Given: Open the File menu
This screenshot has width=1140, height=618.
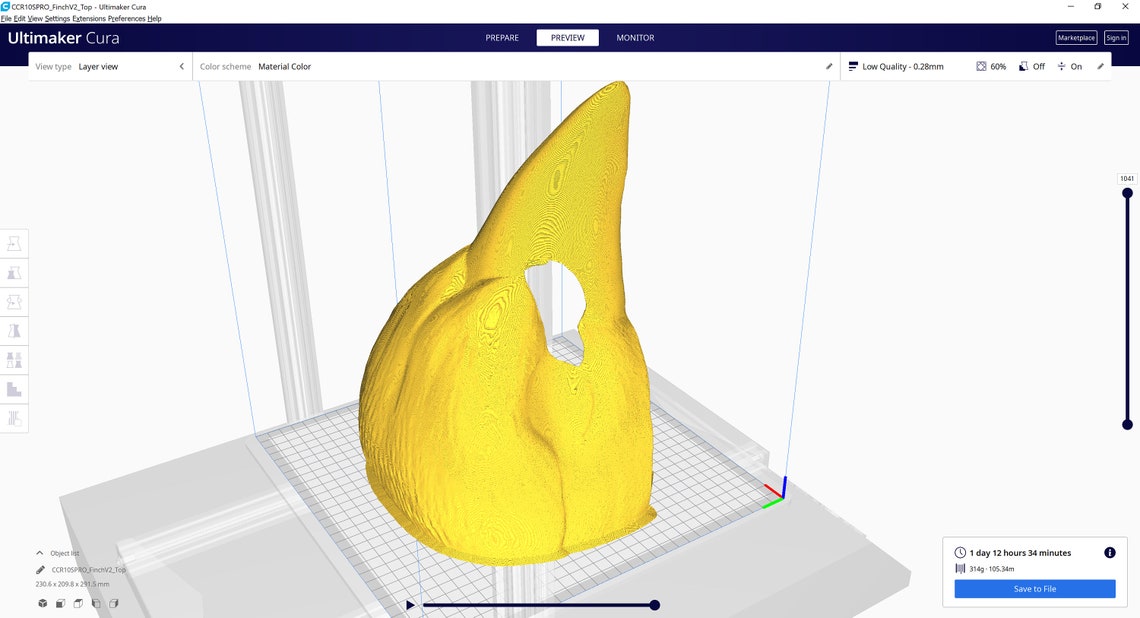Looking at the screenshot, I should pyautogui.click(x=6, y=18).
